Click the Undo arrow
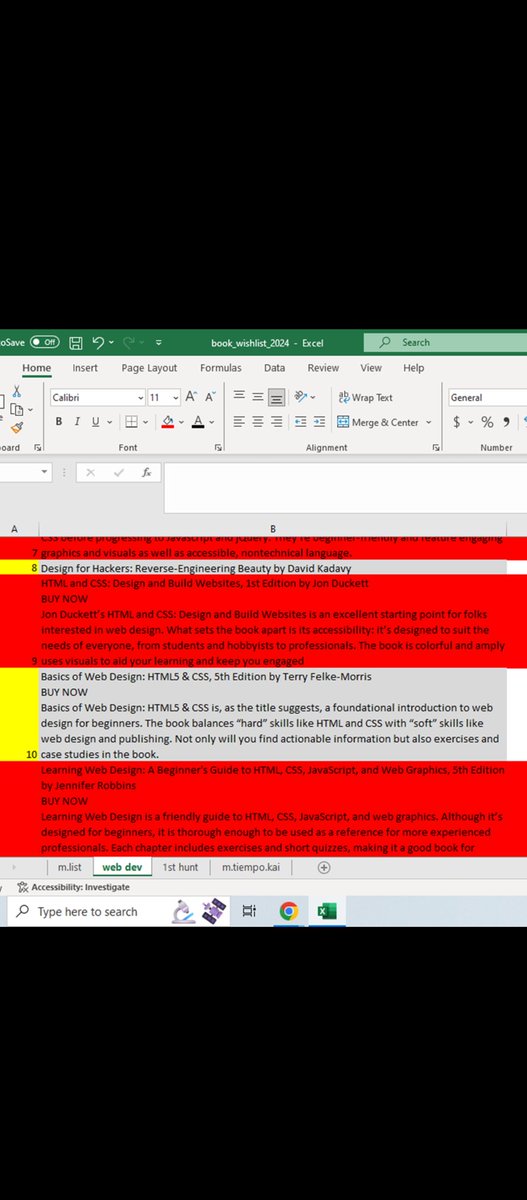The width and height of the screenshot is (527, 1200). [98, 342]
